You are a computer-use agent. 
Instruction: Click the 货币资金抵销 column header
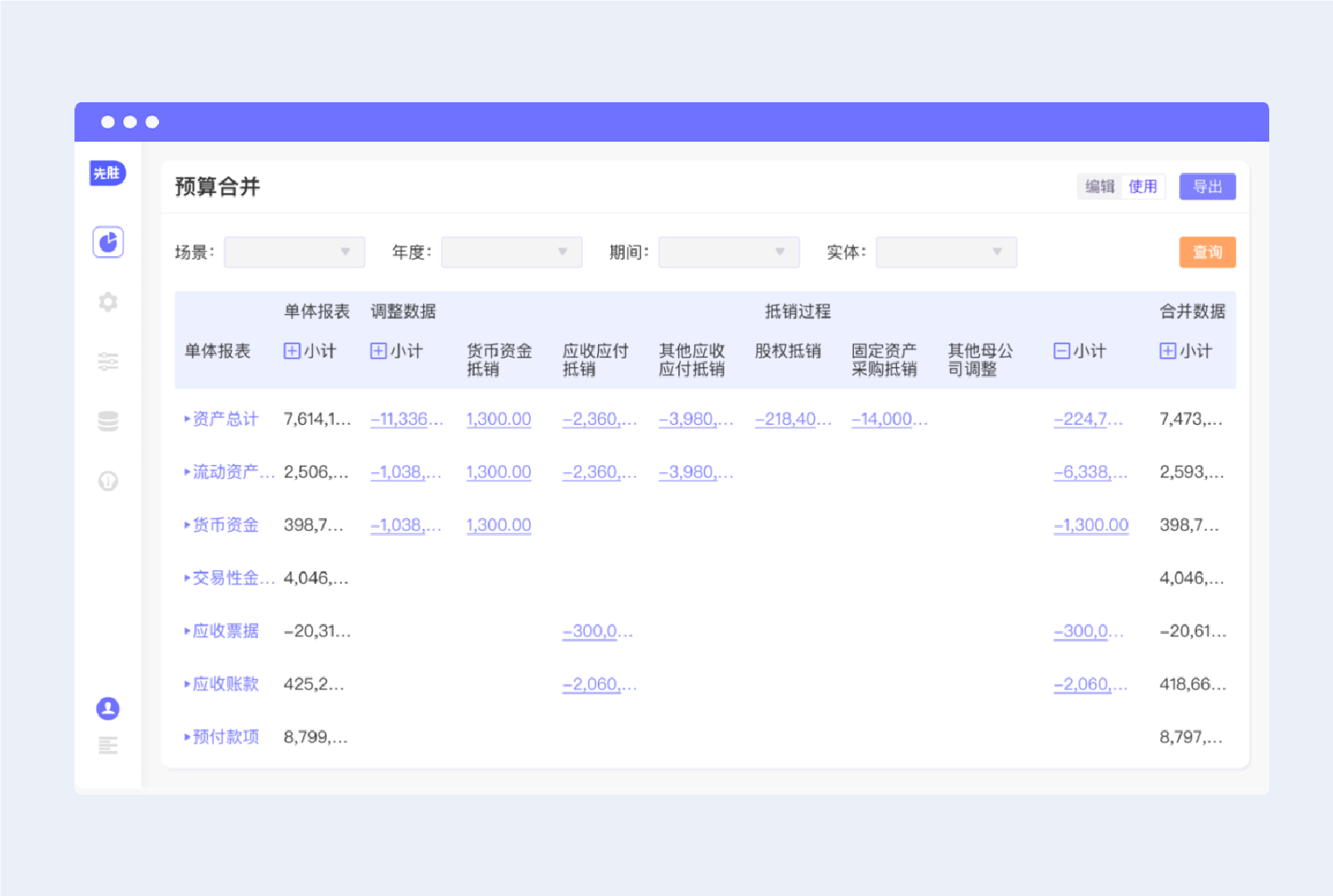tap(499, 360)
